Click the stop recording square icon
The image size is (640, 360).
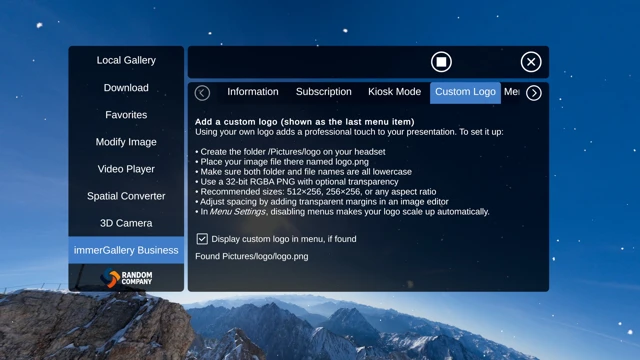pyautogui.click(x=441, y=62)
